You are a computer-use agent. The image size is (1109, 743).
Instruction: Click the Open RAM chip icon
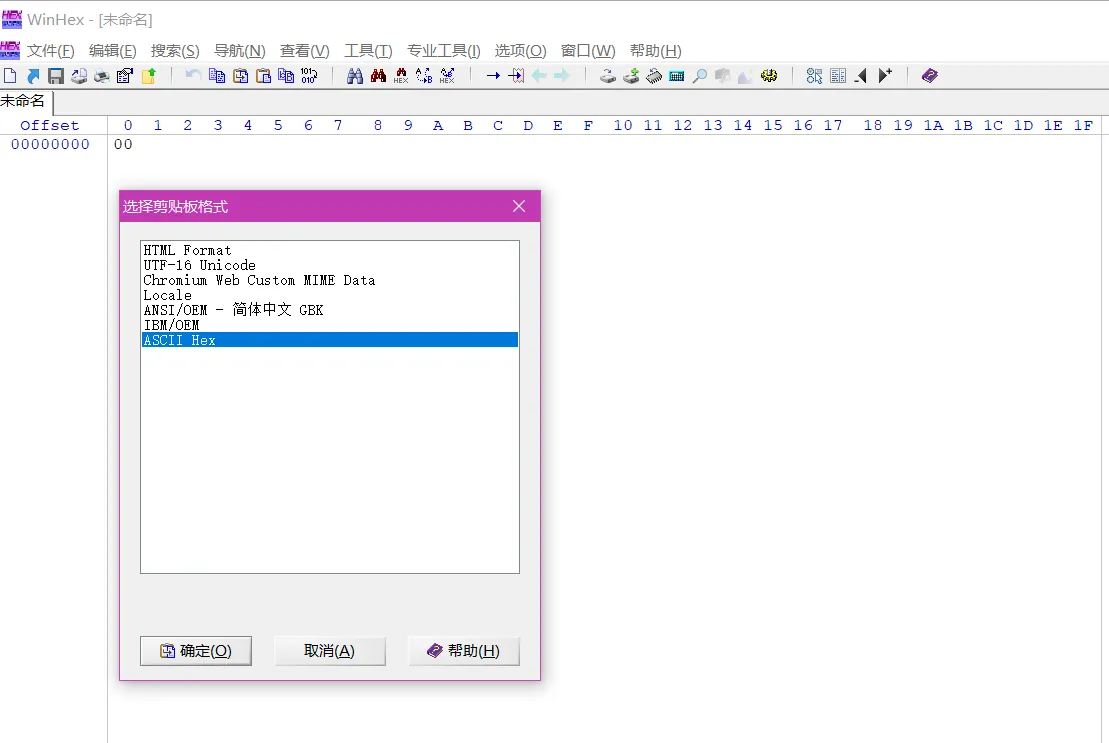[x=654, y=76]
